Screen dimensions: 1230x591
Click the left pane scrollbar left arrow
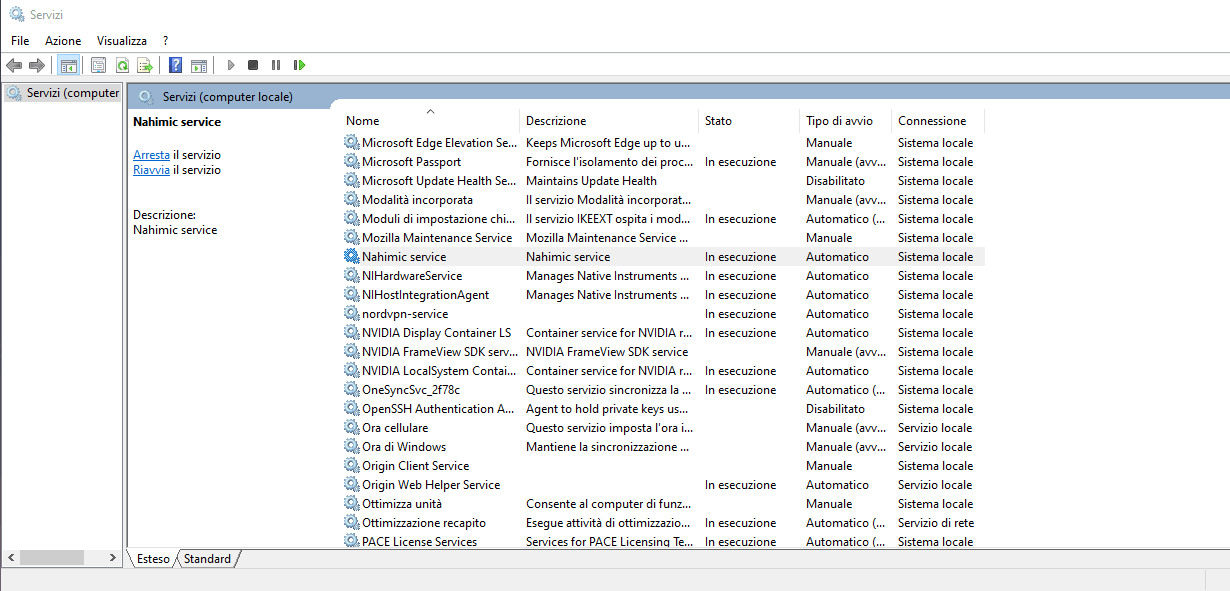click(x=11, y=557)
